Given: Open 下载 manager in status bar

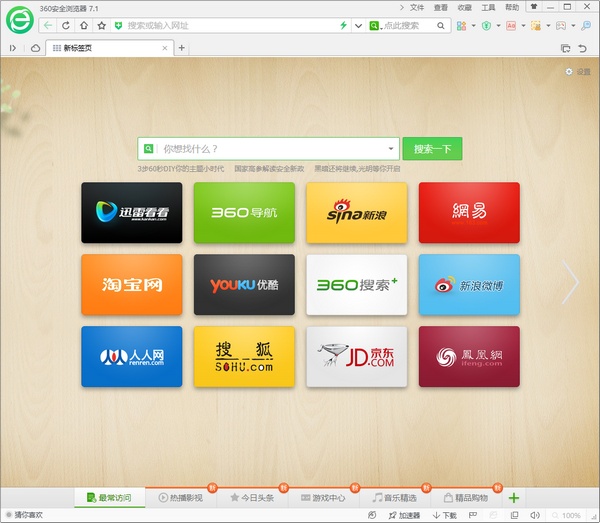Looking at the screenshot, I should pos(445,515).
